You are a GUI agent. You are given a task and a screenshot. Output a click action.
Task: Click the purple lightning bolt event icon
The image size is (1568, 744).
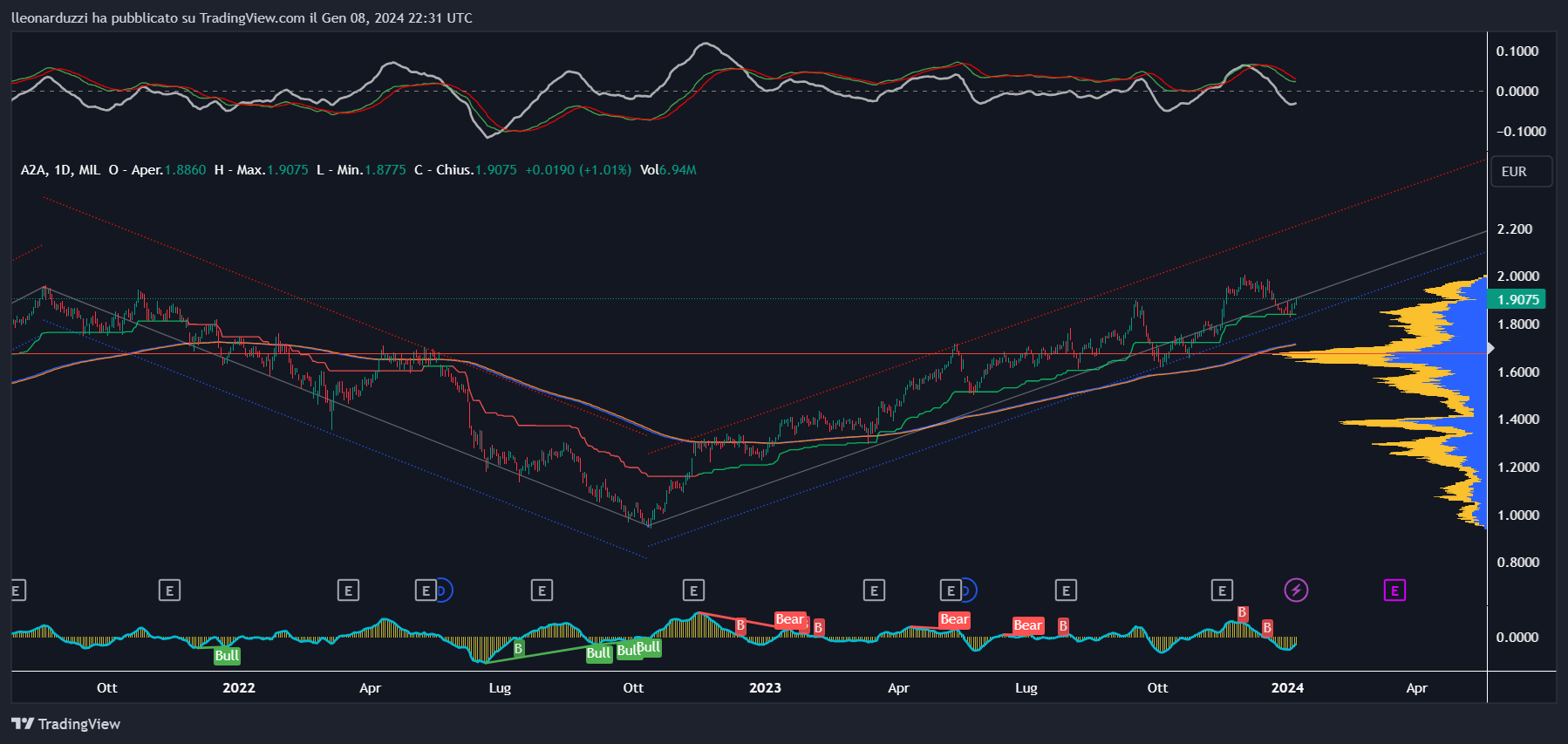point(1296,590)
